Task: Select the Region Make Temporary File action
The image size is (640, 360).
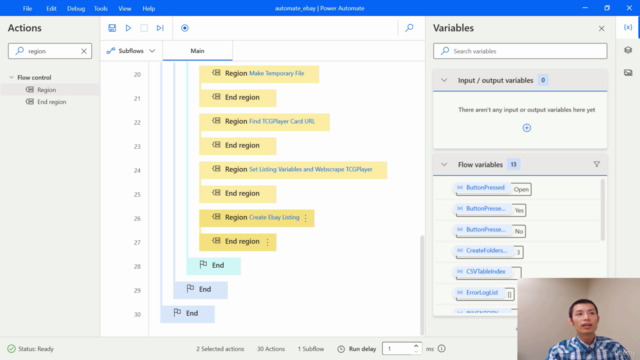Action: 259,74
